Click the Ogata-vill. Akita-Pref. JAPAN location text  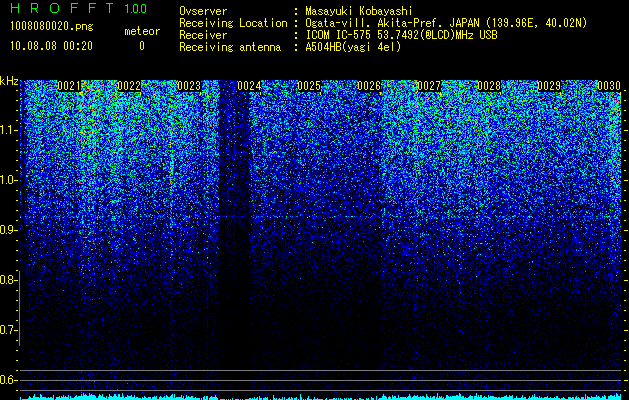click(x=446, y=23)
